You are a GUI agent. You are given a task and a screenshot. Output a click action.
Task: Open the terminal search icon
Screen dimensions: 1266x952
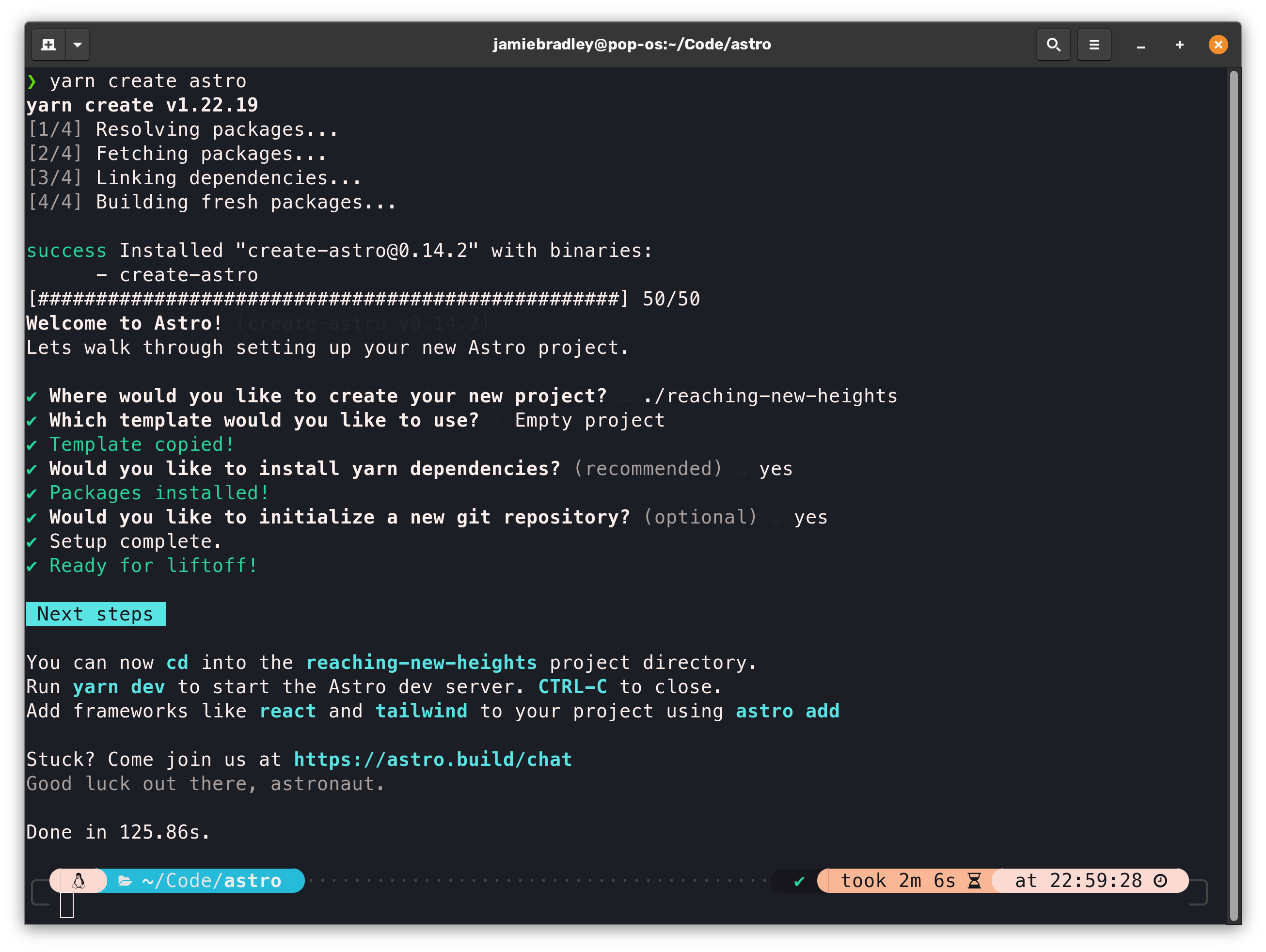point(1053,45)
